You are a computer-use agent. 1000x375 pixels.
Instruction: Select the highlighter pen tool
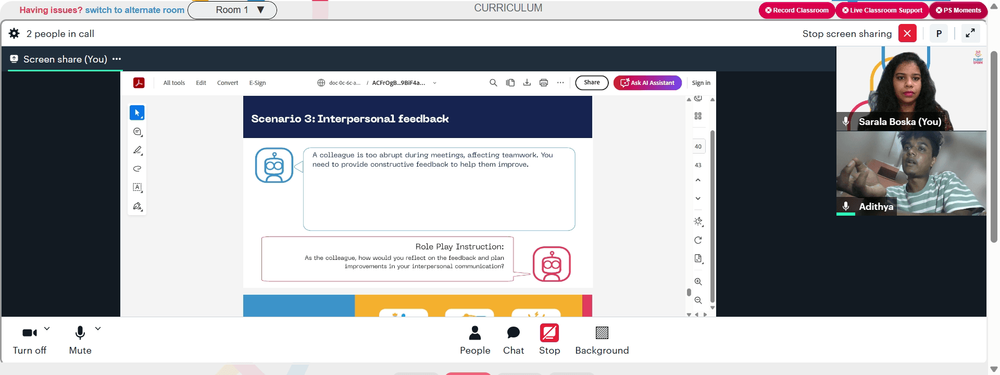coord(136,151)
